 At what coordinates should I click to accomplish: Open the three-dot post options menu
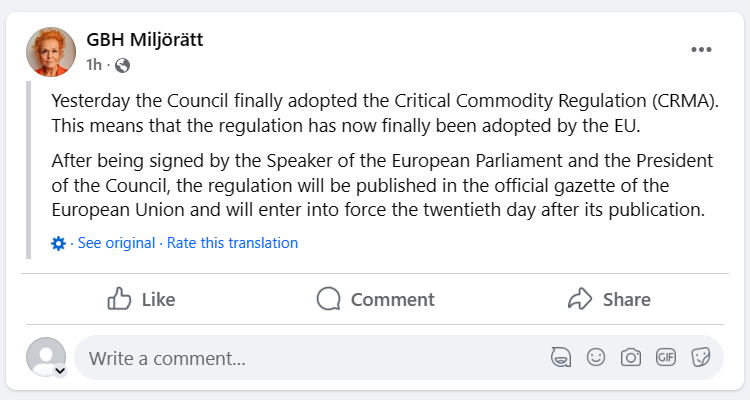click(701, 49)
